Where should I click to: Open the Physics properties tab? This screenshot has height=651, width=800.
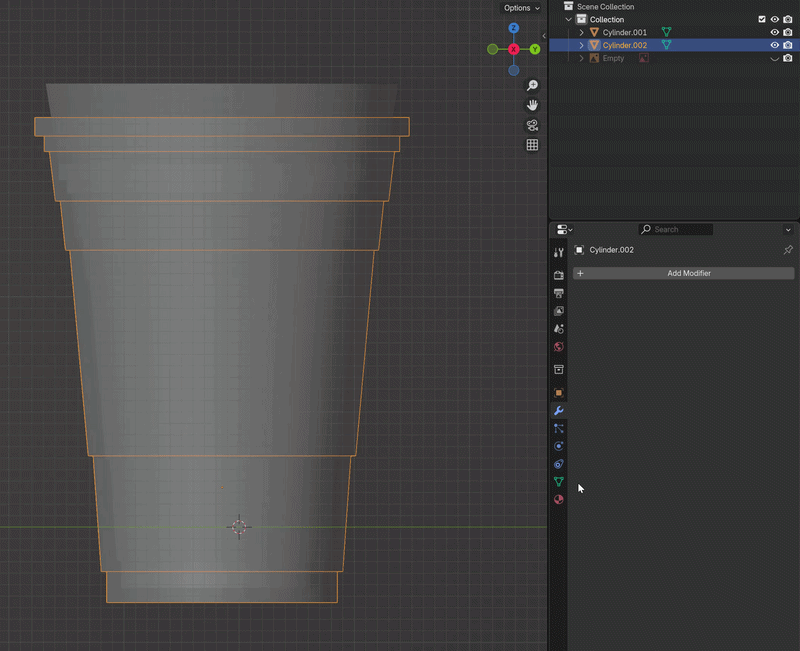559,446
